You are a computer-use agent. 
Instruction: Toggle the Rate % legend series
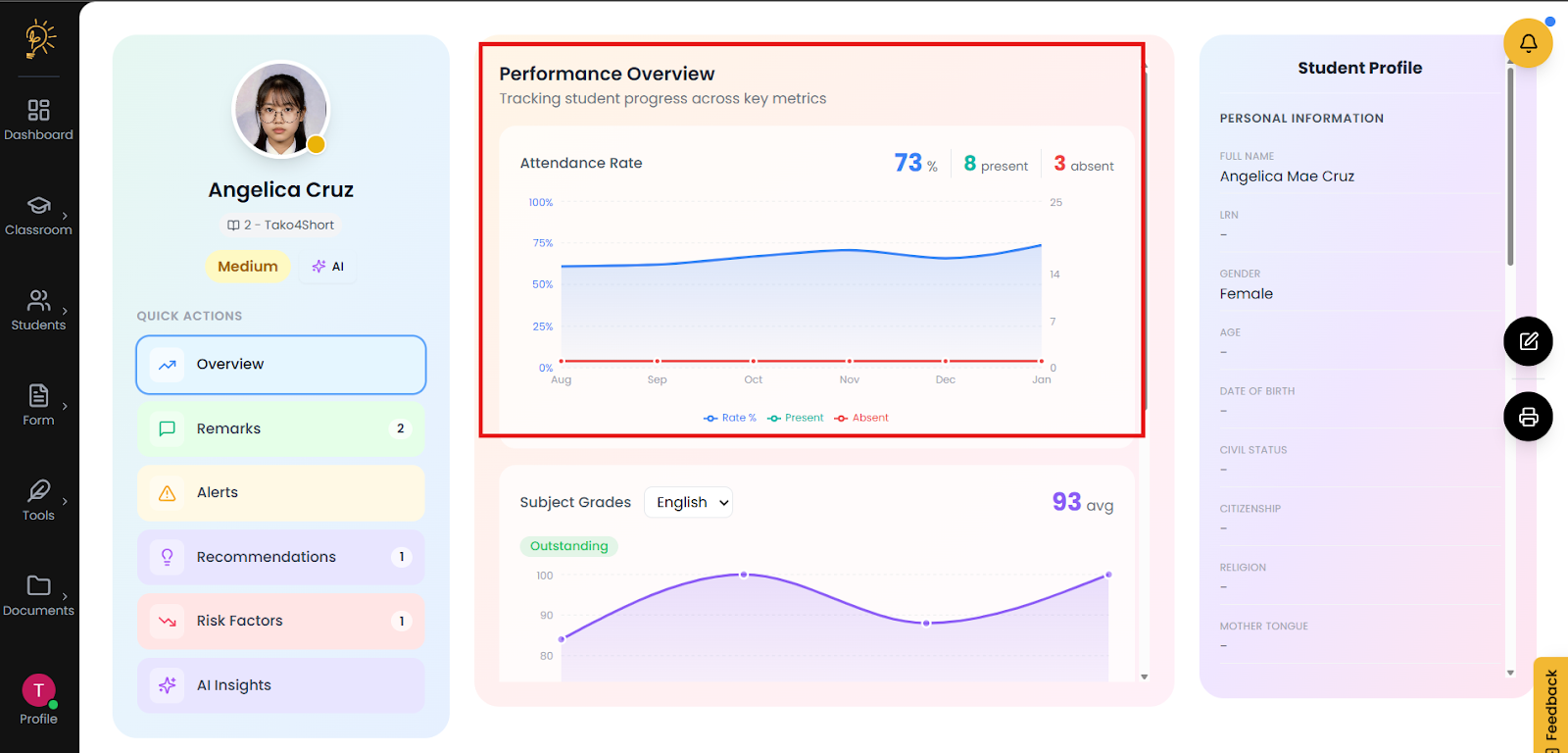coord(730,418)
